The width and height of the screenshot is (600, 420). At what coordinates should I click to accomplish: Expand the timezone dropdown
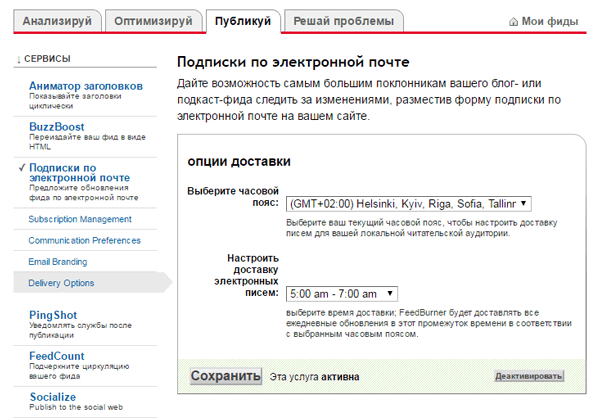tap(408, 203)
